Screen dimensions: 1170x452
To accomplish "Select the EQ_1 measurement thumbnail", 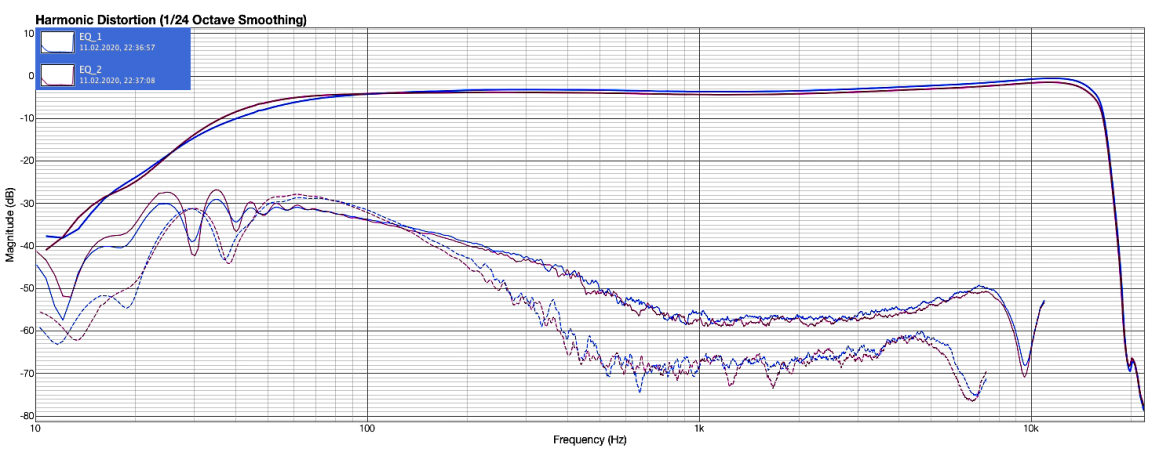I will [x=57, y=43].
